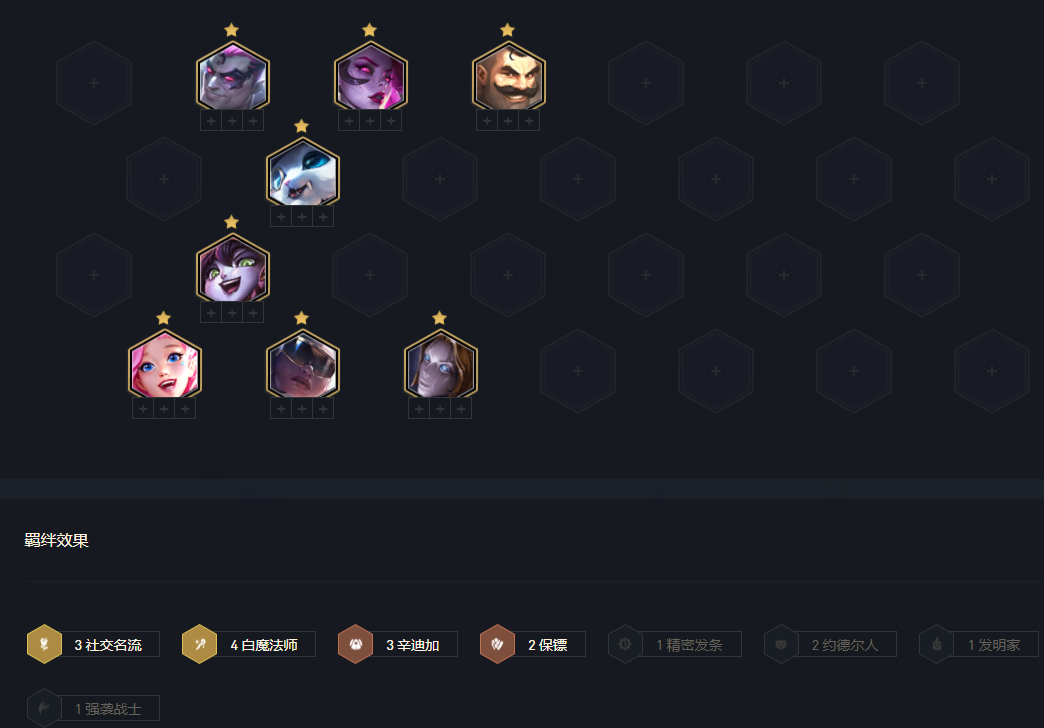Click the 1 强袭战士 trait badge
Viewport: 1044px width, 728px height.
[x=93, y=708]
